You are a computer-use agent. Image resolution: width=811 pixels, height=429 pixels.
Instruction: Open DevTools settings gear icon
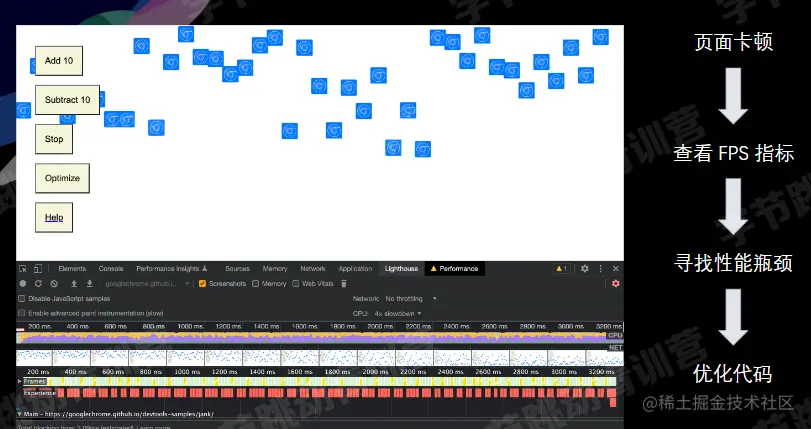coord(584,269)
